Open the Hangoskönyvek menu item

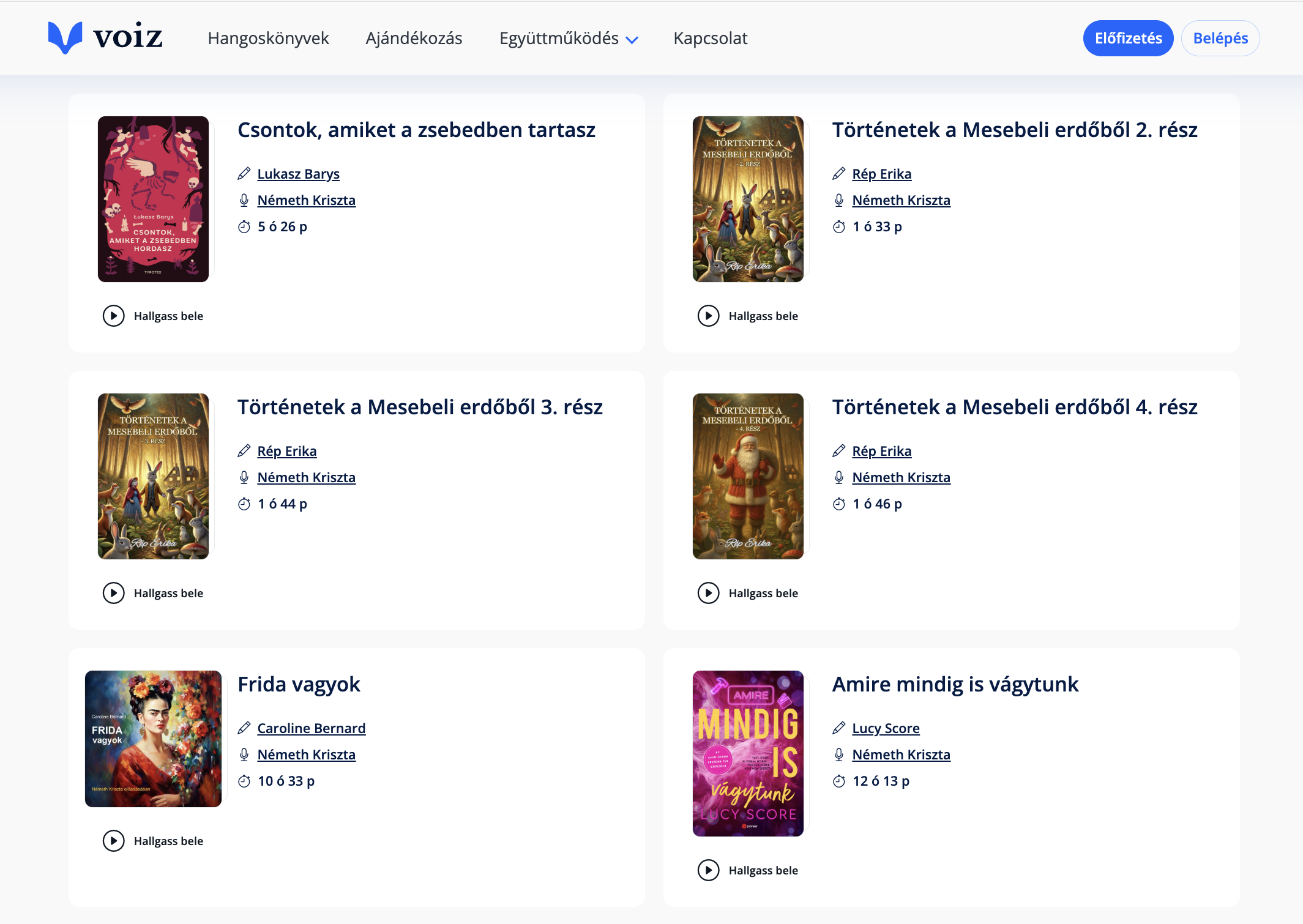tap(268, 38)
